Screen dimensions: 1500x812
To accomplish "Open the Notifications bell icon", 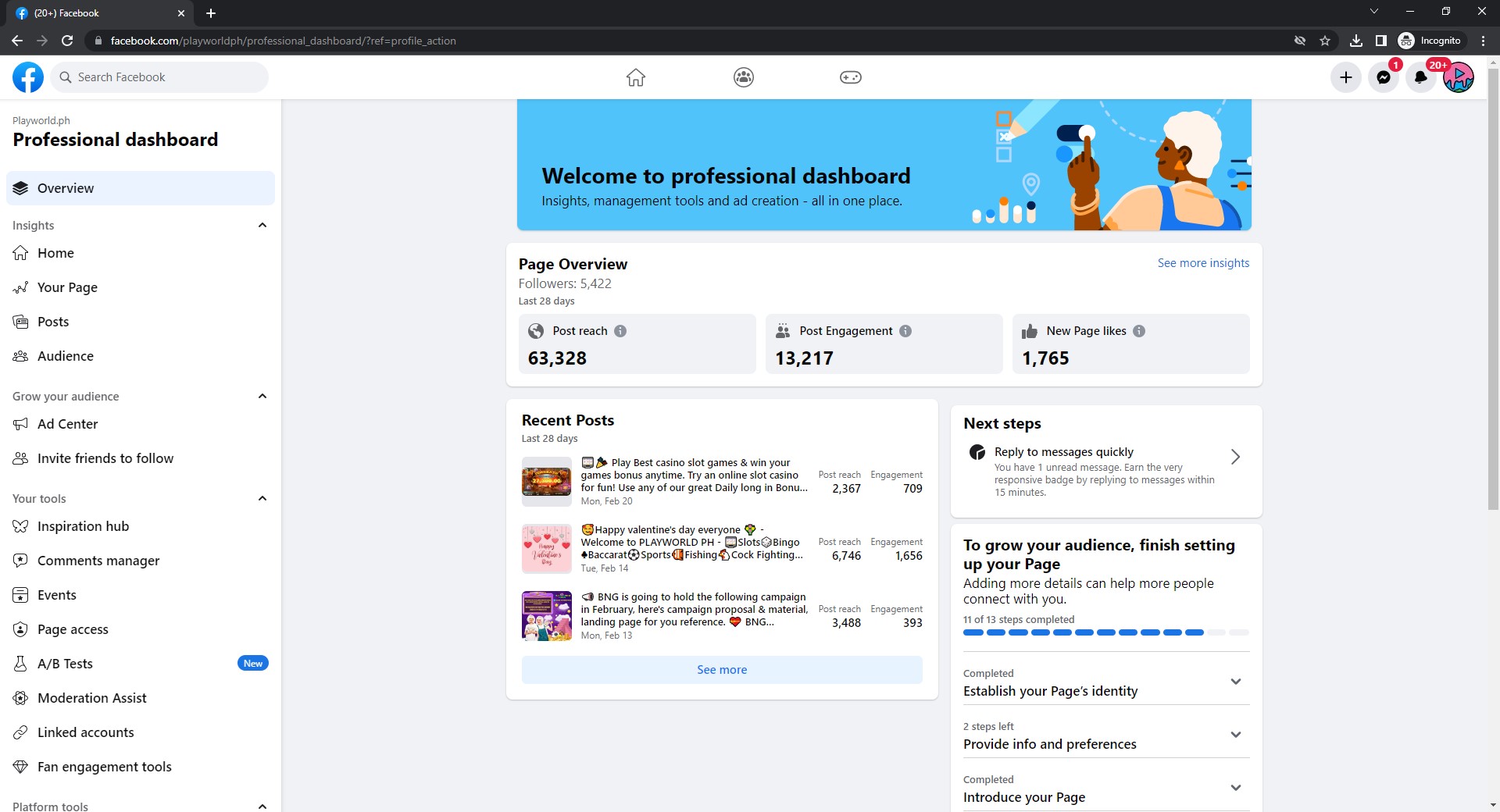I will [1421, 77].
